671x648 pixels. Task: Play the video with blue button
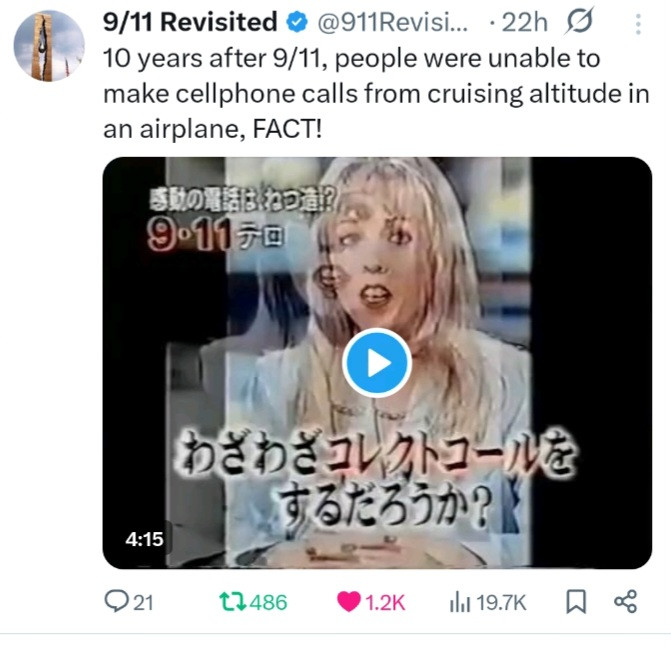click(x=377, y=363)
